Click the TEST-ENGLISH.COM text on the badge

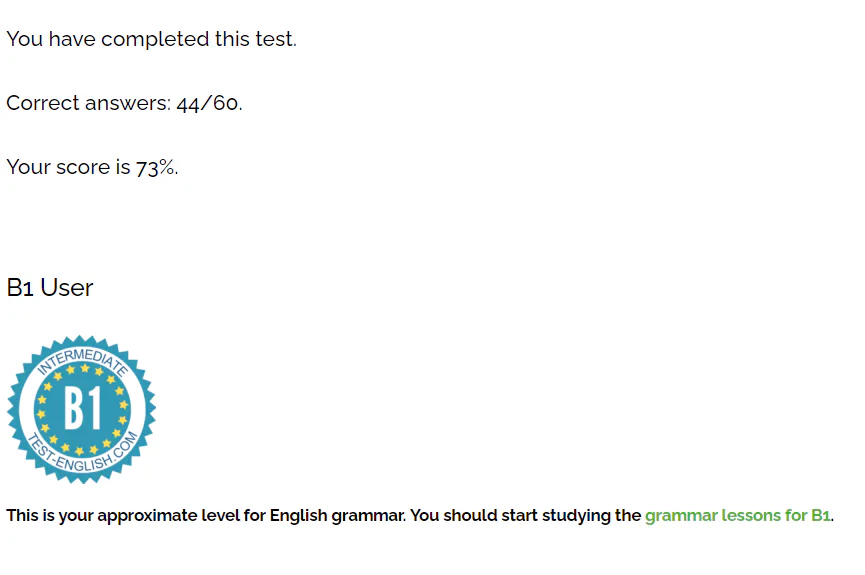click(x=83, y=456)
